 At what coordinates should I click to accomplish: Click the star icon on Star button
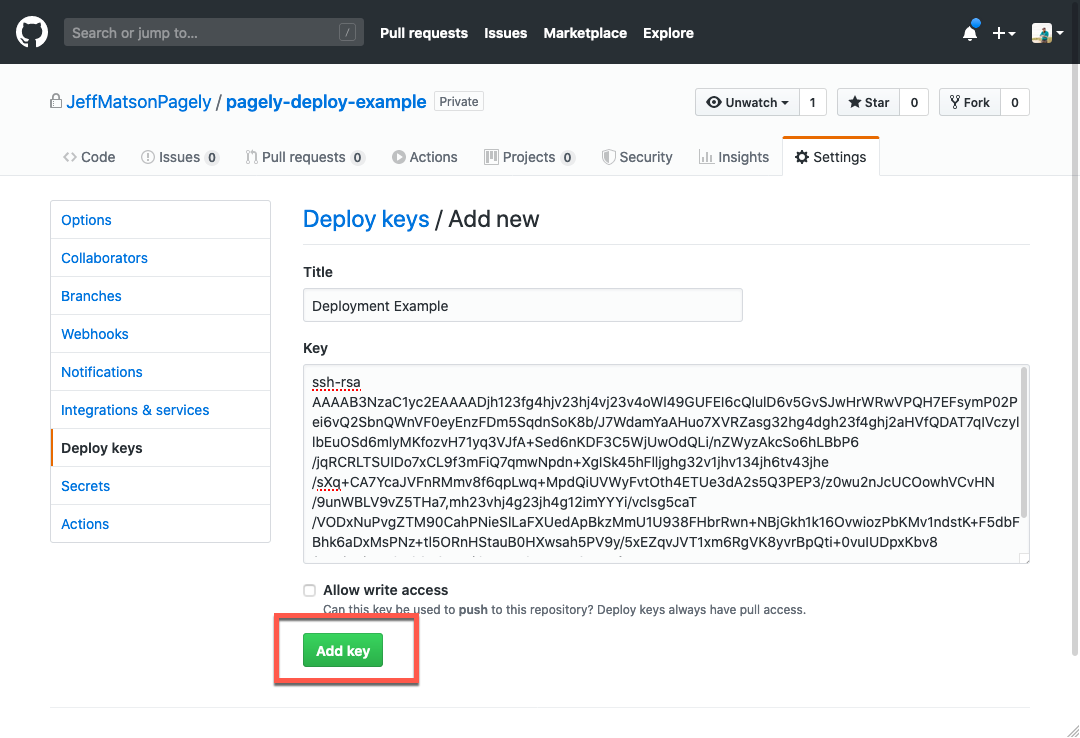[x=855, y=102]
